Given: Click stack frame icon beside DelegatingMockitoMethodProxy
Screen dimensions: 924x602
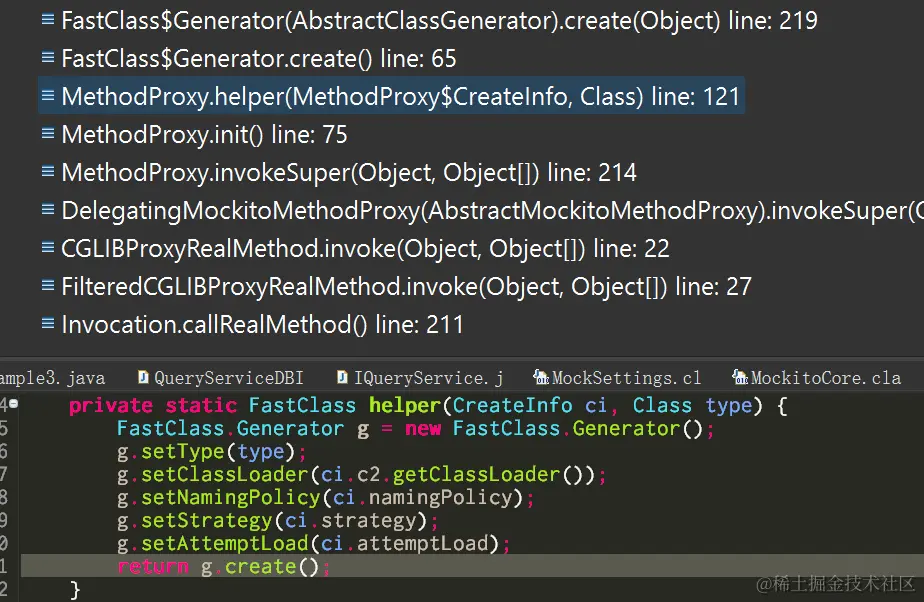Looking at the screenshot, I should point(48,210).
